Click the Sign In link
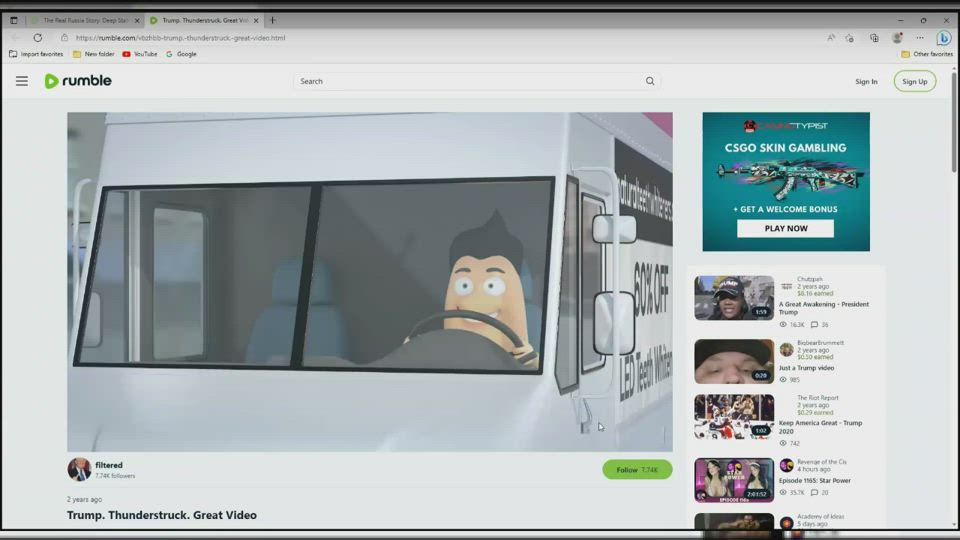 click(866, 81)
